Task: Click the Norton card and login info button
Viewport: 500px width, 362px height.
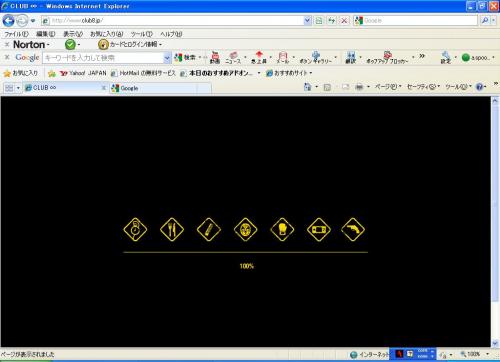Action: click(130, 44)
